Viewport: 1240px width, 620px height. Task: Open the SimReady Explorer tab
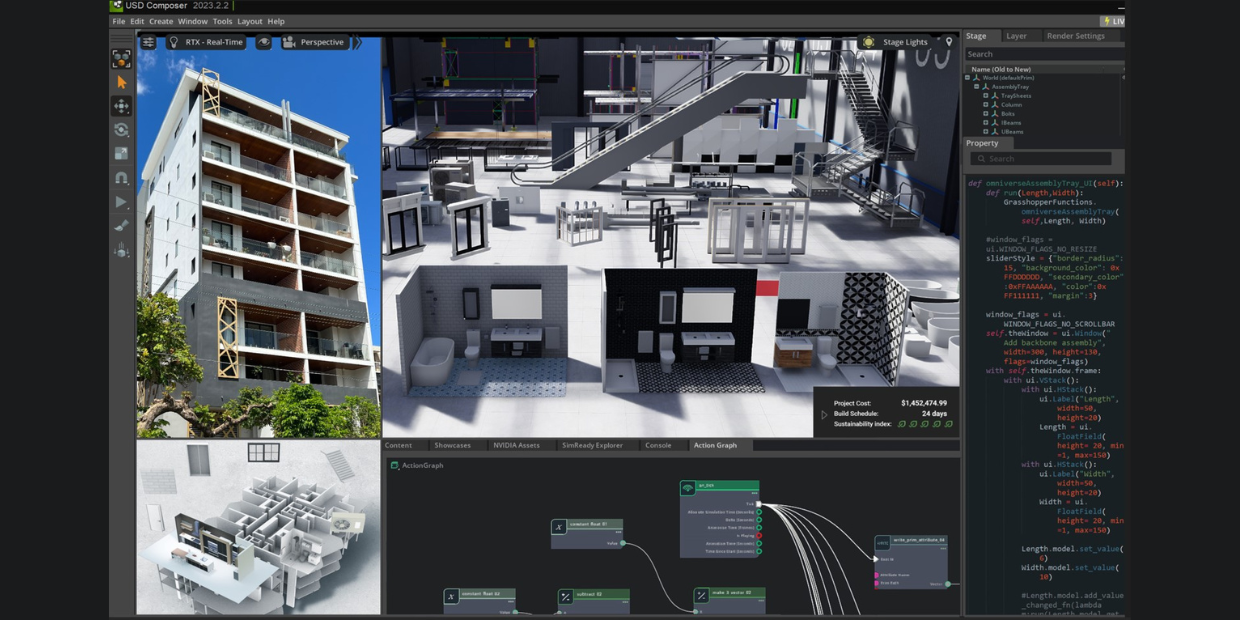(592, 445)
